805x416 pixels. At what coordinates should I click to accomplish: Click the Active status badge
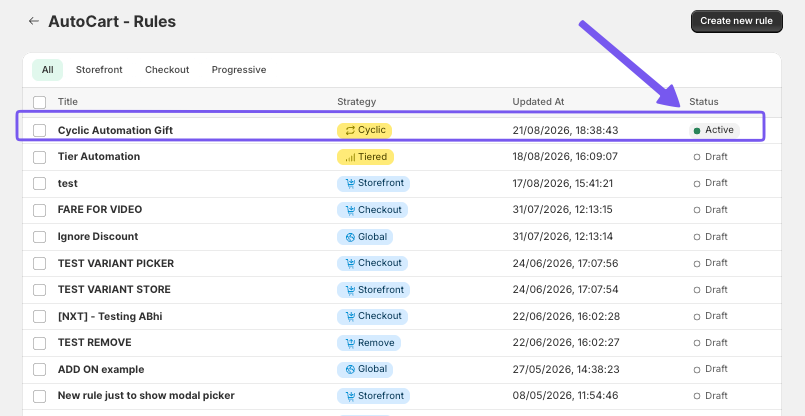[x=714, y=130]
